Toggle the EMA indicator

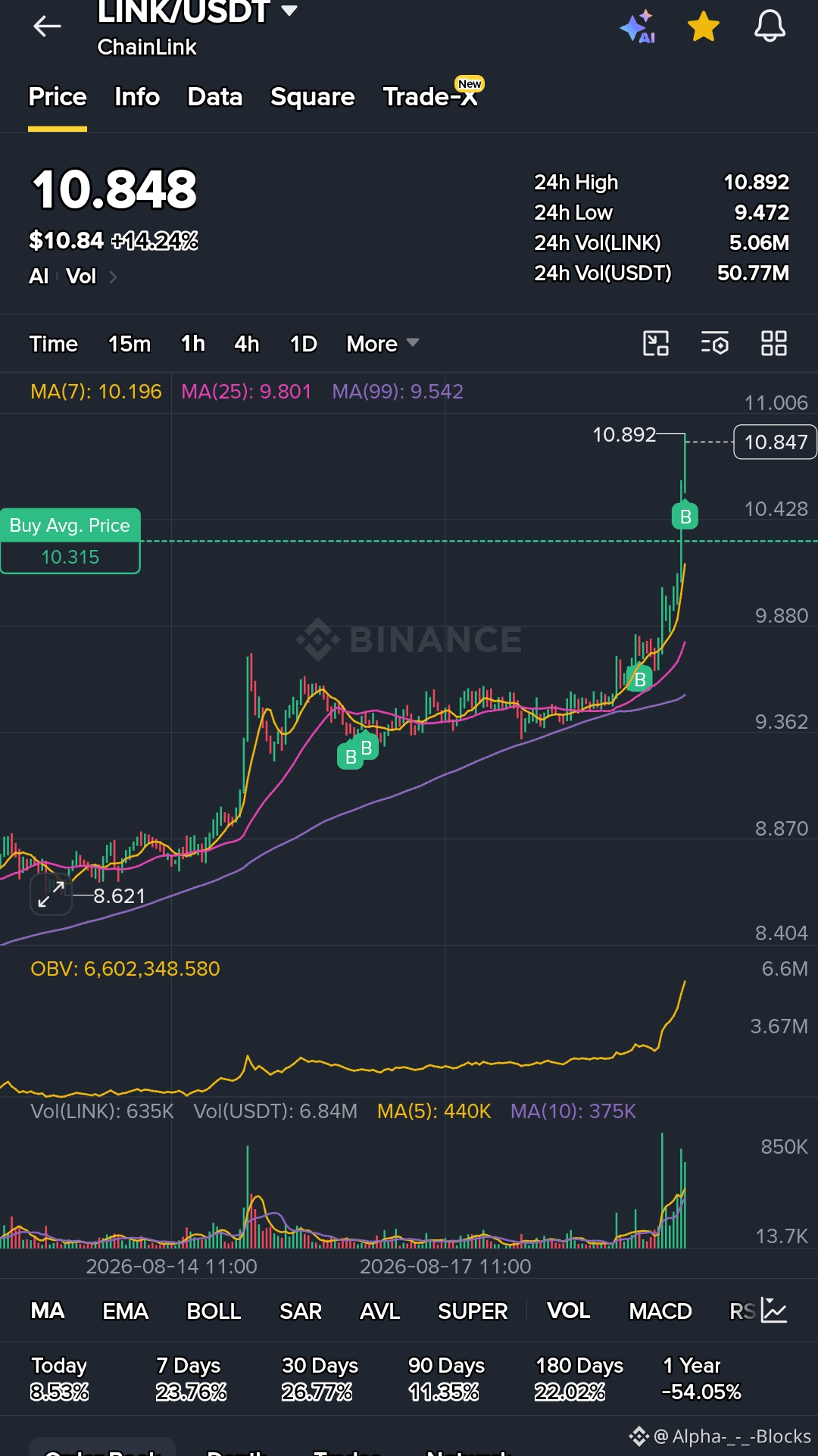[126, 1311]
